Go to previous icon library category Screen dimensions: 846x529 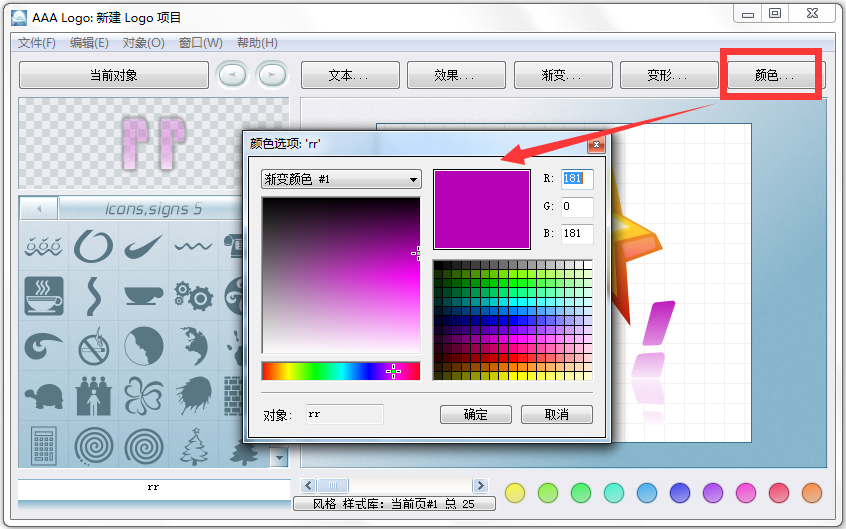(38, 209)
